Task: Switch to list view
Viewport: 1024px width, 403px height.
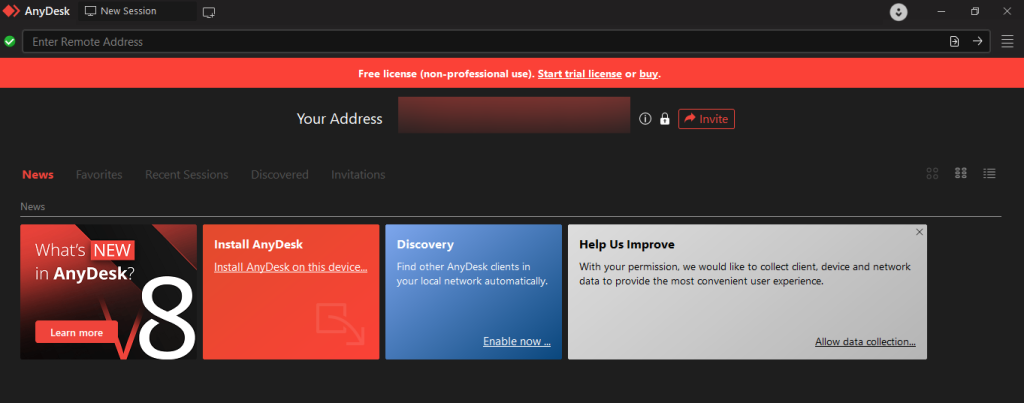Action: [x=989, y=173]
